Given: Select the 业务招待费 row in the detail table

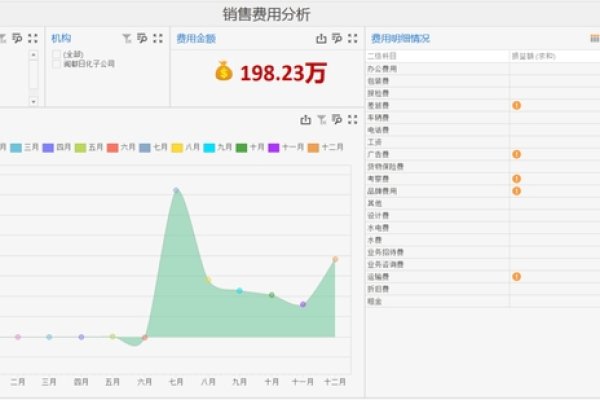Looking at the screenshot, I should (x=483, y=252).
